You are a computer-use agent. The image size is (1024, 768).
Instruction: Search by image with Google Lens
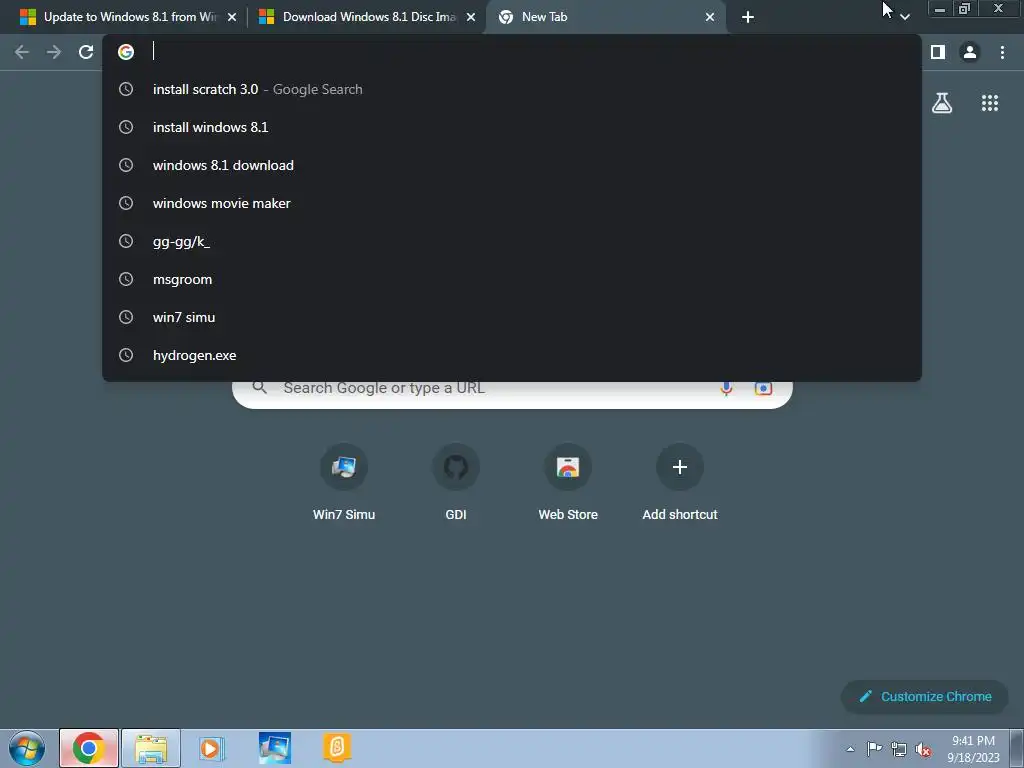tap(763, 388)
